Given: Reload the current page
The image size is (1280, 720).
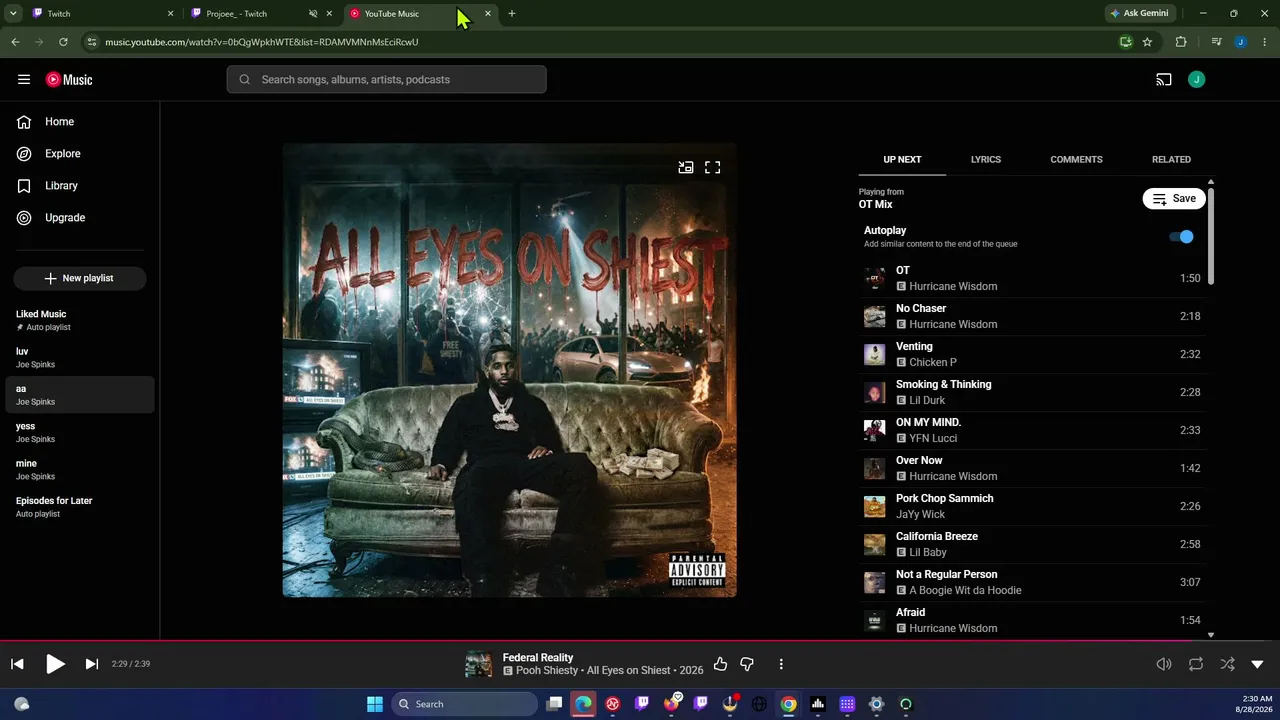Looking at the screenshot, I should click(x=63, y=42).
